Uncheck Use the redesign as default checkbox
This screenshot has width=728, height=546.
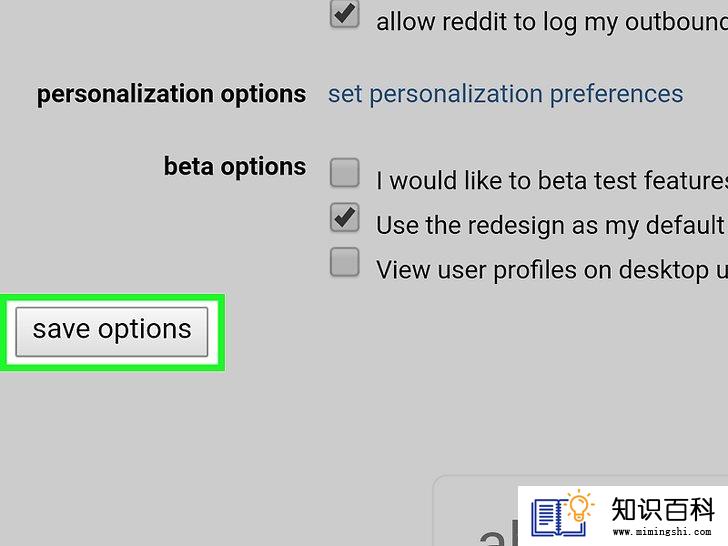click(x=344, y=217)
